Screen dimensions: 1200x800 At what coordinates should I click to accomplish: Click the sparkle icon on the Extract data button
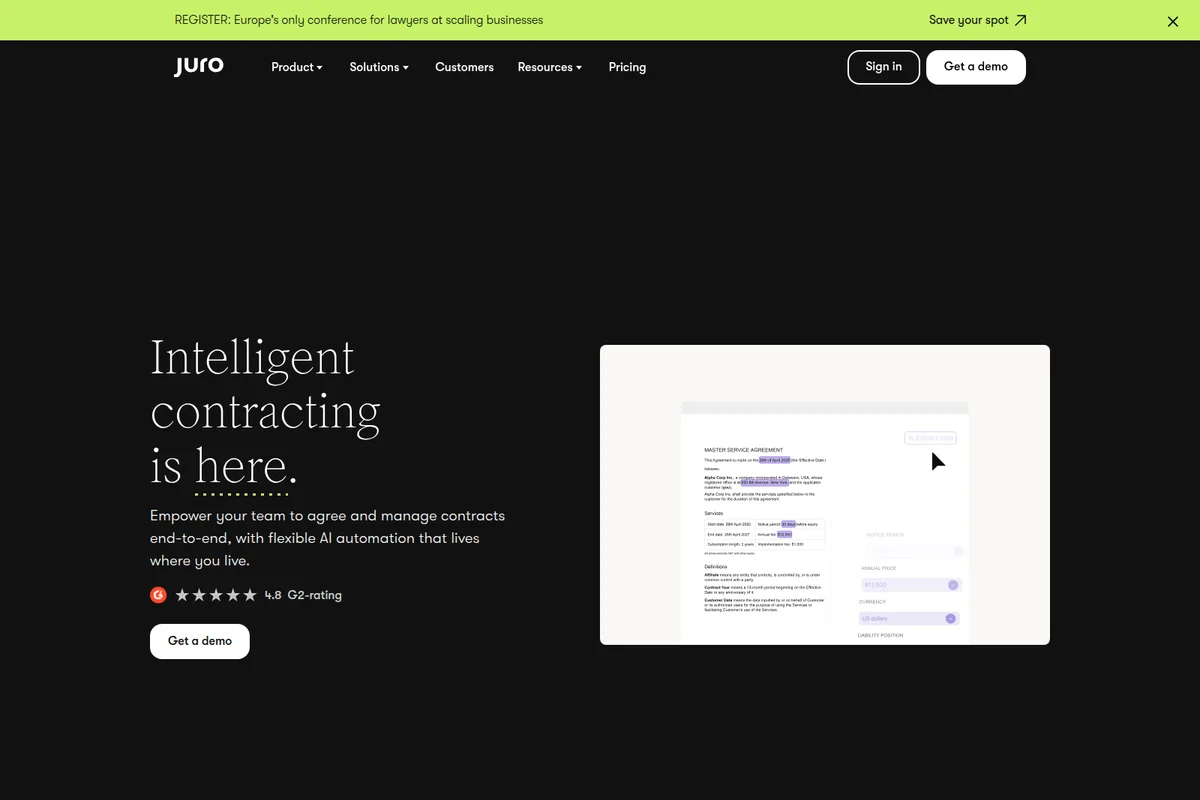coord(912,437)
